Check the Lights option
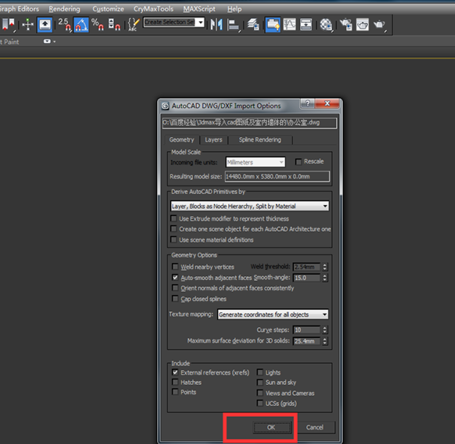This screenshot has width=455, height=444. coord(260,372)
